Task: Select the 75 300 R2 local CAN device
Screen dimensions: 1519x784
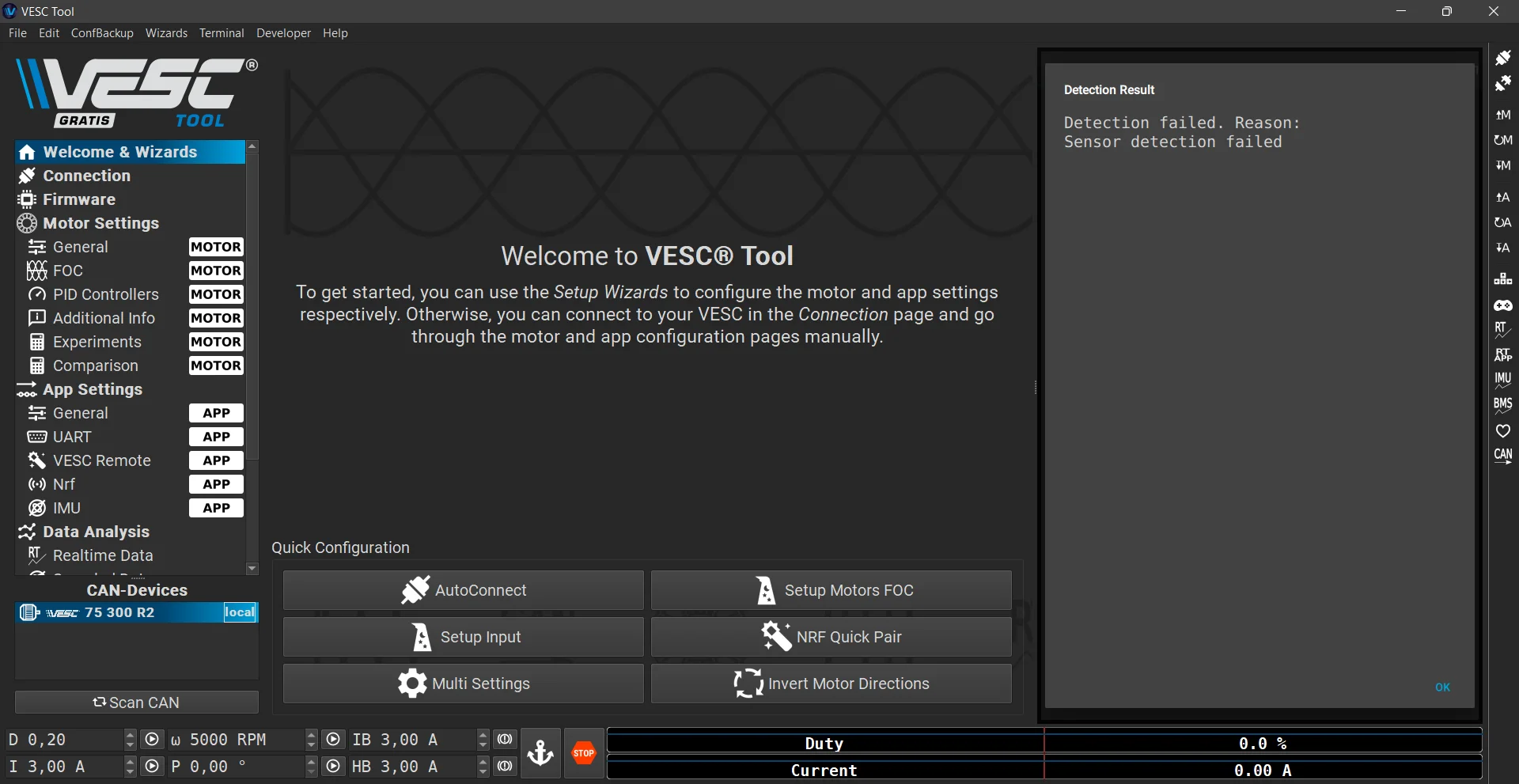Action: (137, 612)
